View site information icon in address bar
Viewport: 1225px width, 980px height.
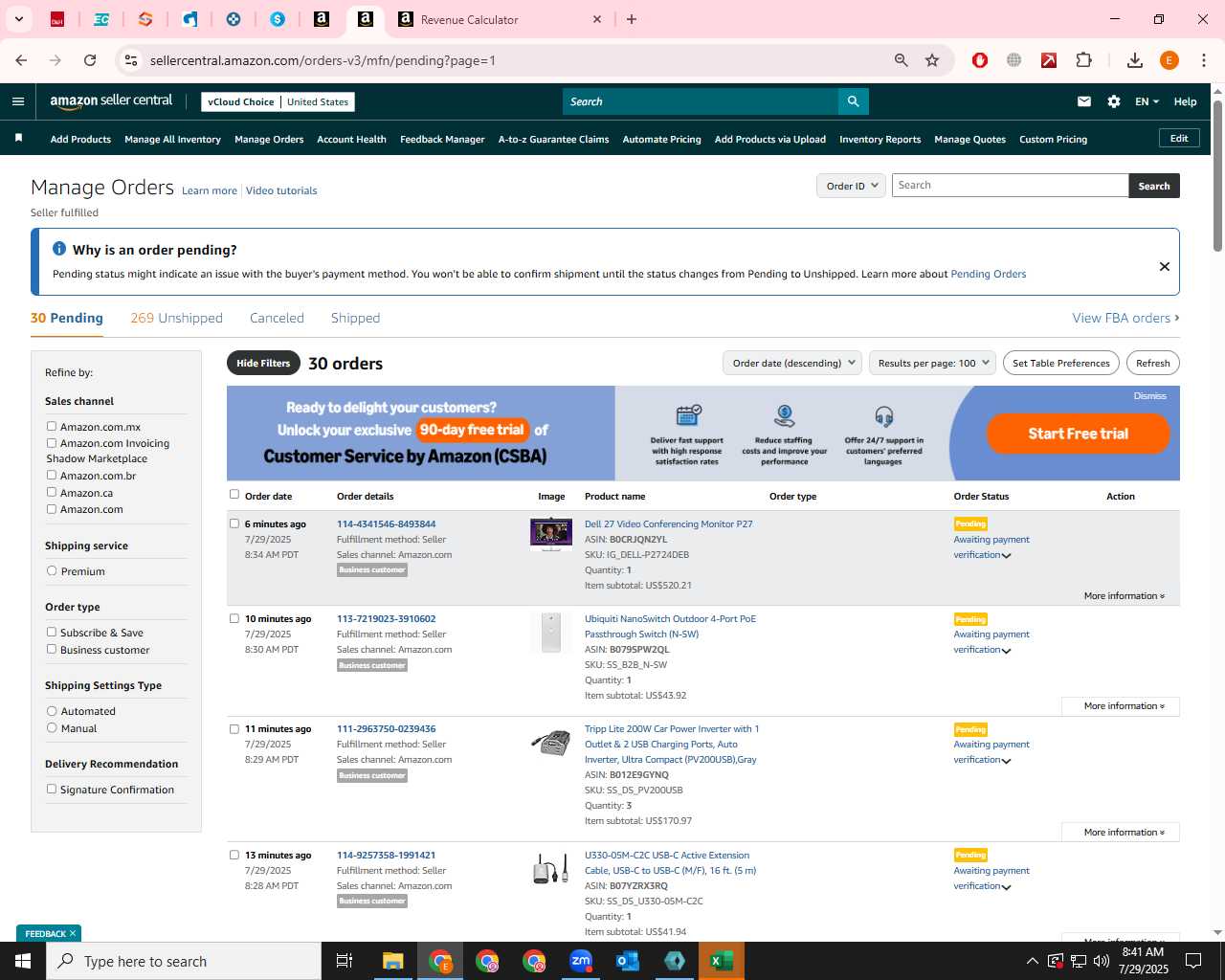point(131,60)
